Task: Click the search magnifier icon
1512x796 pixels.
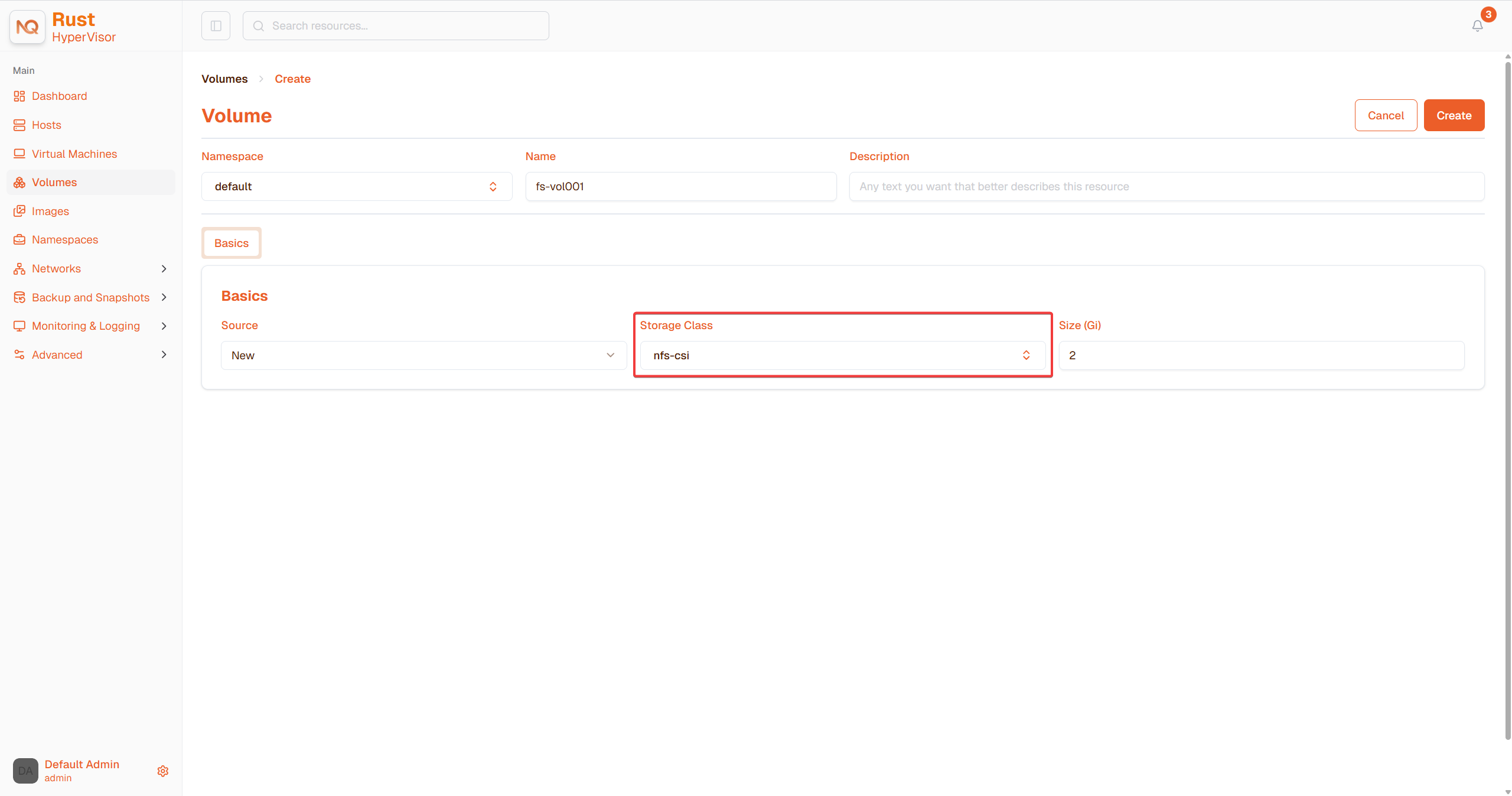Action: 259,26
